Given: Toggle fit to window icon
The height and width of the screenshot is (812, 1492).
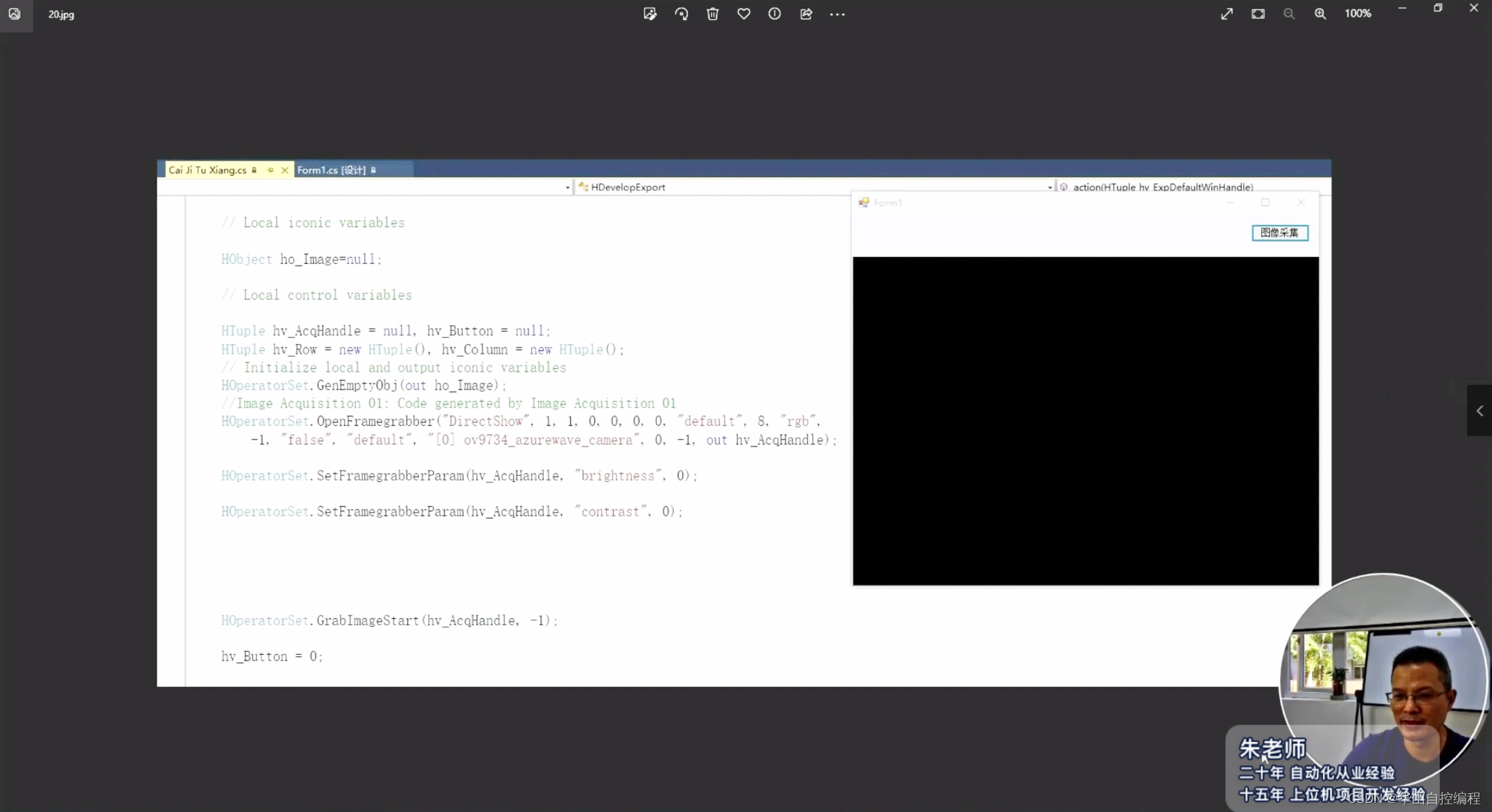Looking at the screenshot, I should pyautogui.click(x=1258, y=14).
